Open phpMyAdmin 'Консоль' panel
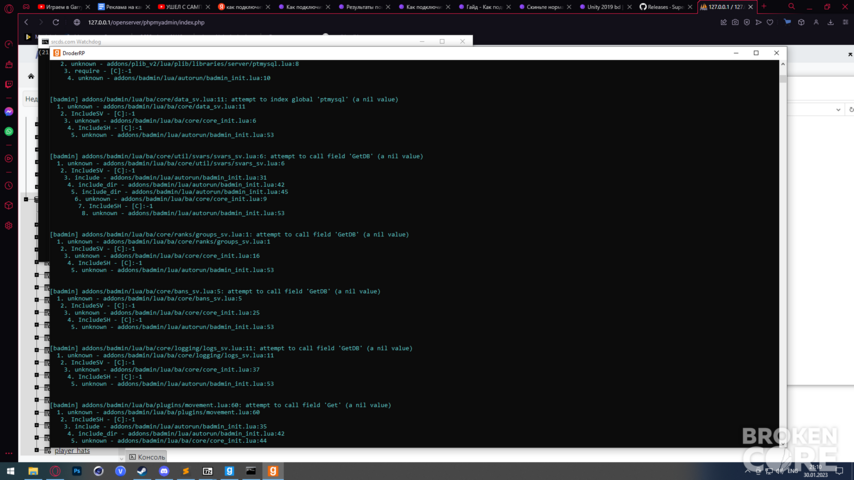The width and height of the screenshot is (854, 480). [x=147, y=457]
